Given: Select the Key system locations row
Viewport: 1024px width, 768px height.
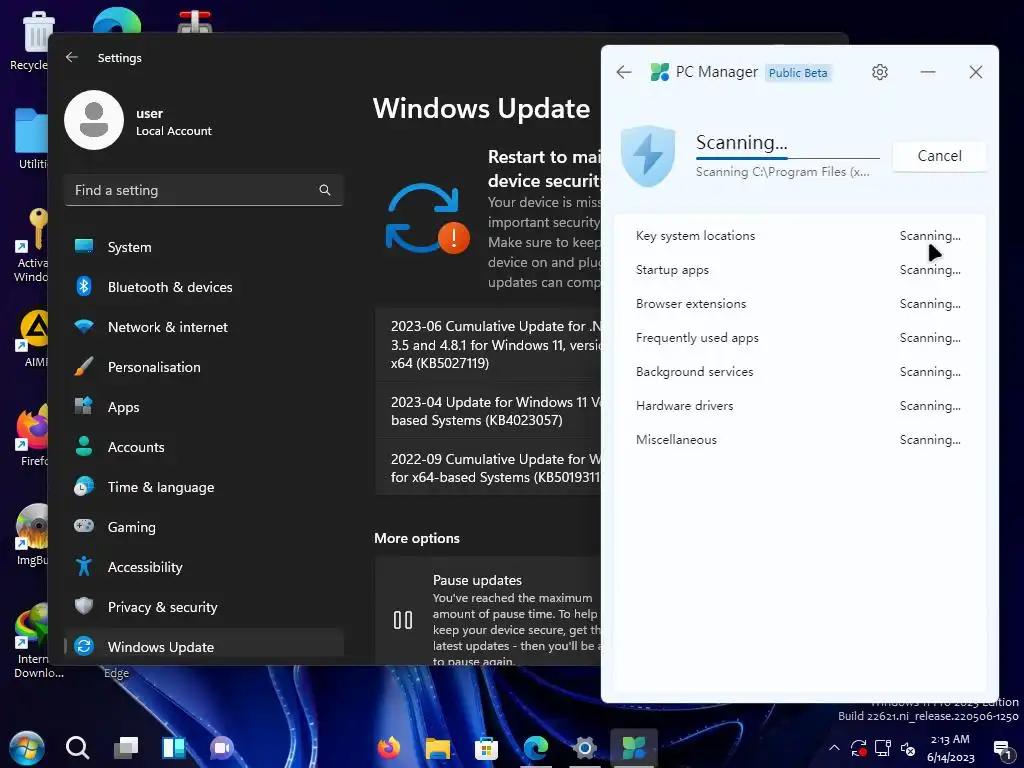Looking at the screenshot, I should (x=798, y=236).
